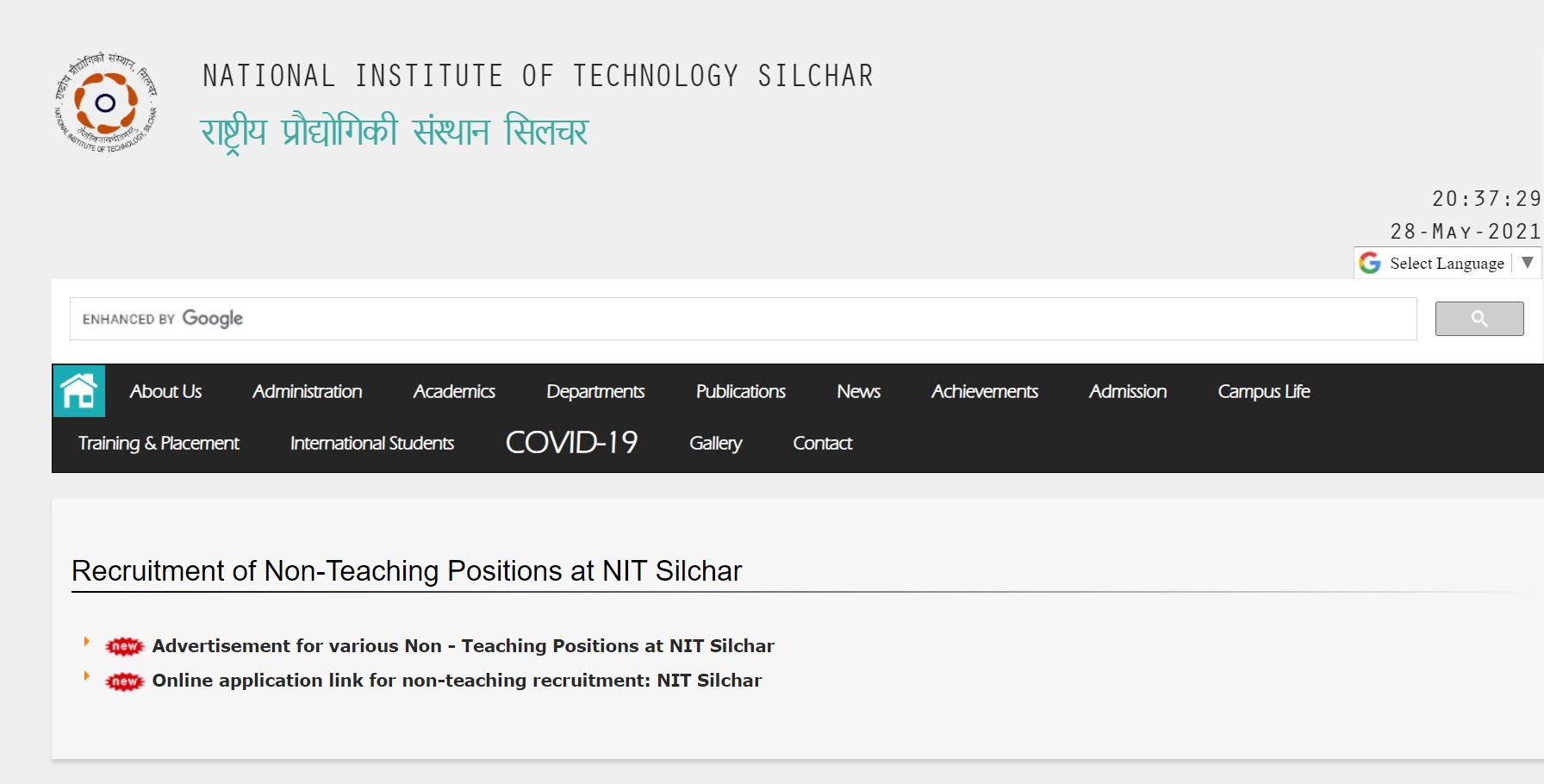This screenshot has height=784, width=1544.
Task: Click the new badge beside Online application link
Action: 124,681
